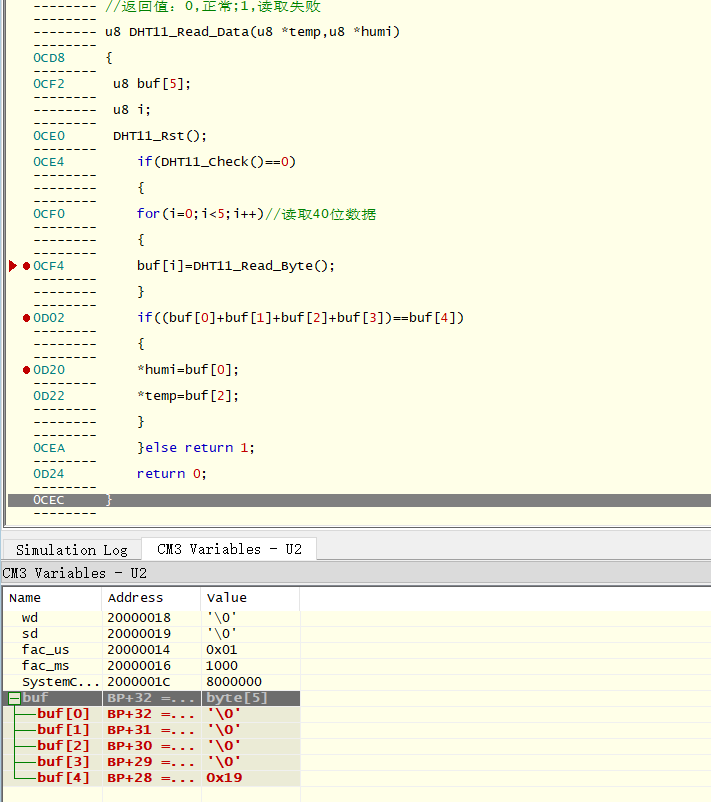Click the checksum if statement at 0D02
The image size is (711, 802).
300,318
